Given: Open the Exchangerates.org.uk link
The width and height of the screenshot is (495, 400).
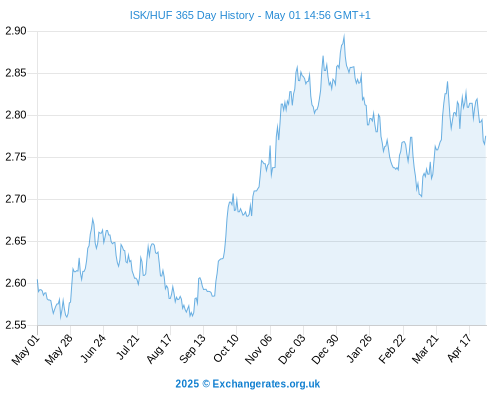Looking at the screenshot, I should (x=266, y=384).
